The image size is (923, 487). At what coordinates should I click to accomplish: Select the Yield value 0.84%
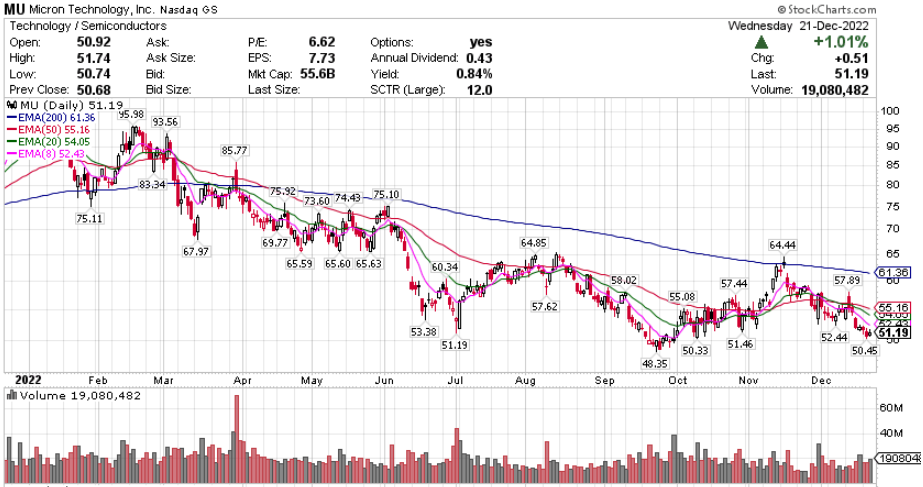point(474,74)
